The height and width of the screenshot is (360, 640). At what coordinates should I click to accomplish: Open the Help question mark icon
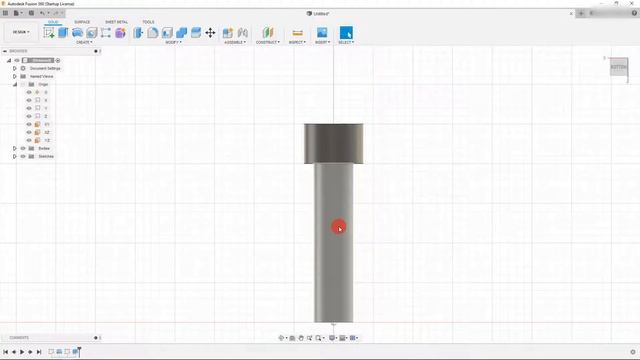pyautogui.click(x=634, y=13)
